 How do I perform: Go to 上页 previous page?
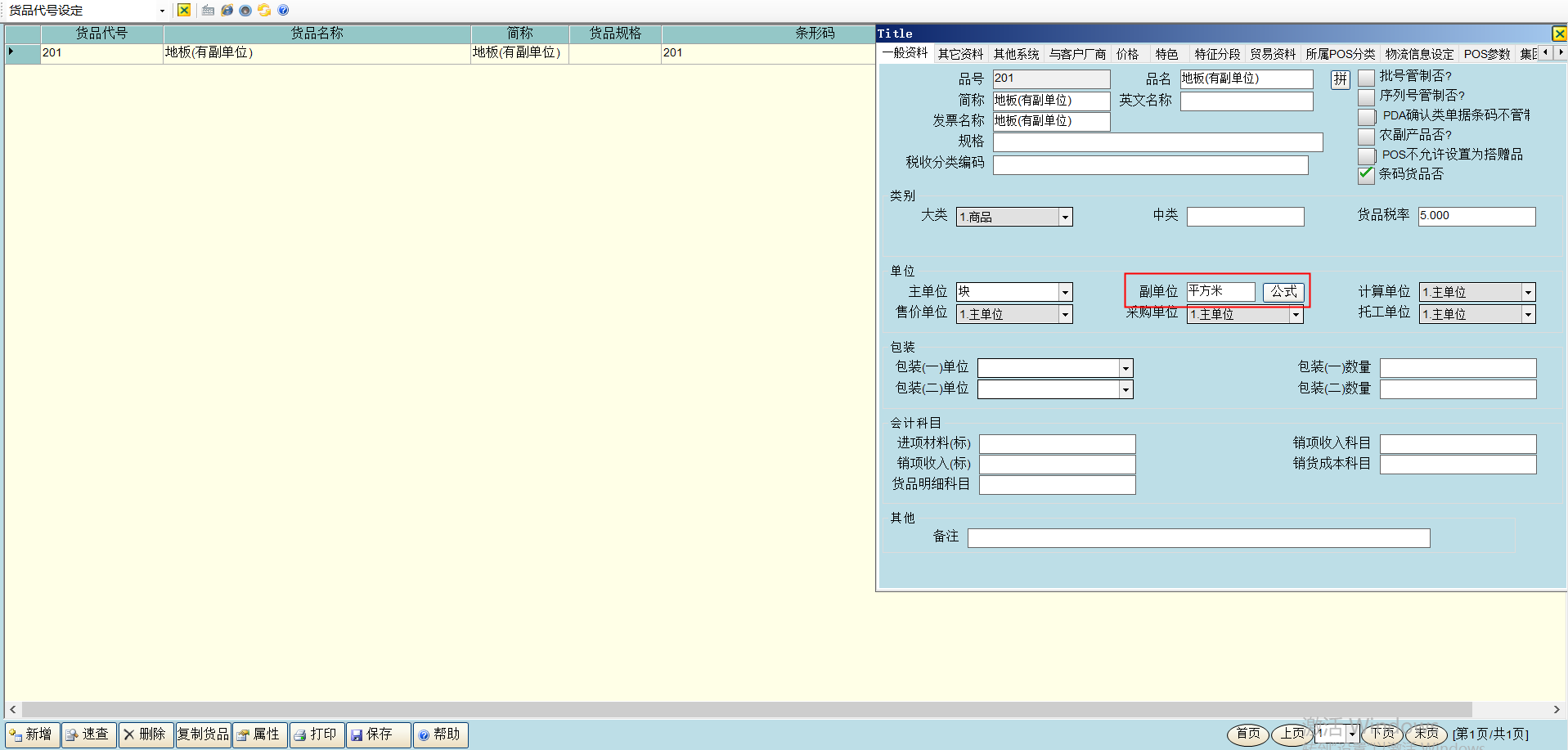click(1292, 734)
